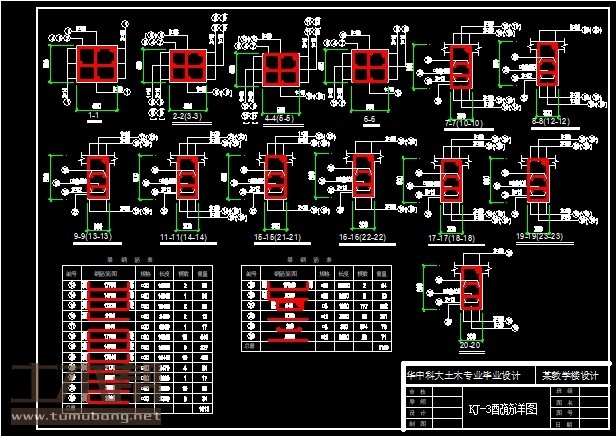This screenshot has height=436, width=616.
Task: Click the 华中科大土木专业毕业设计 title block cell
Action: tap(464, 376)
